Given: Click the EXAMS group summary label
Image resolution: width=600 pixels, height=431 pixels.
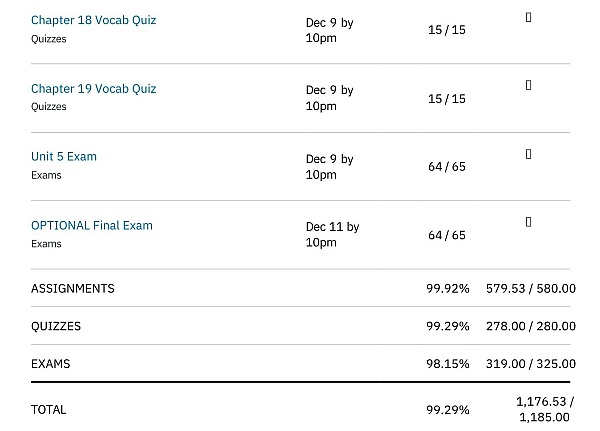Looking at the screenshot, I should click(51, 364).
